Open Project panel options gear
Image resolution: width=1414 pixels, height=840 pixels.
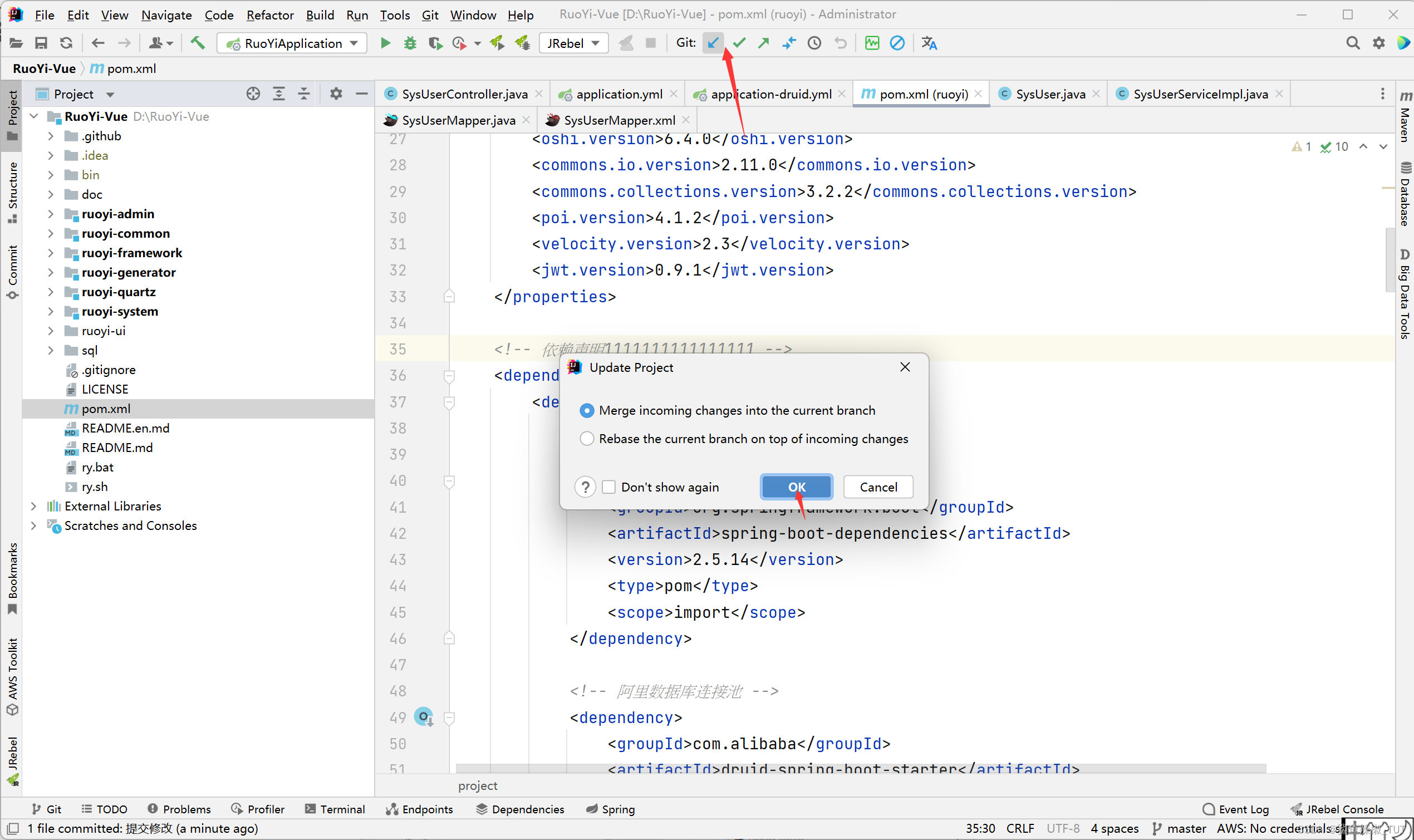(336, 94)
